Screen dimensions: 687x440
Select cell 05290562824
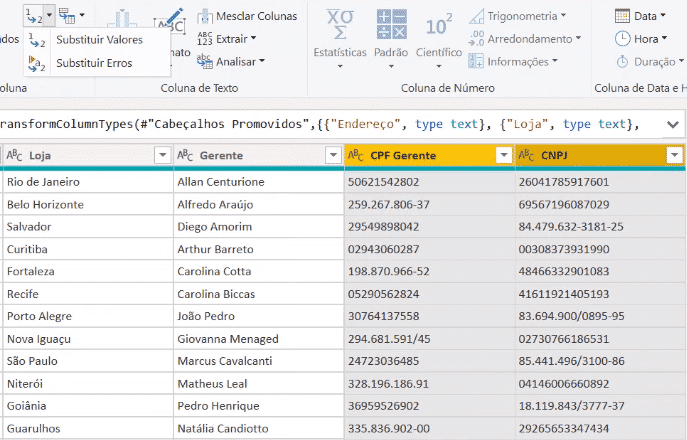pos(429,294)
